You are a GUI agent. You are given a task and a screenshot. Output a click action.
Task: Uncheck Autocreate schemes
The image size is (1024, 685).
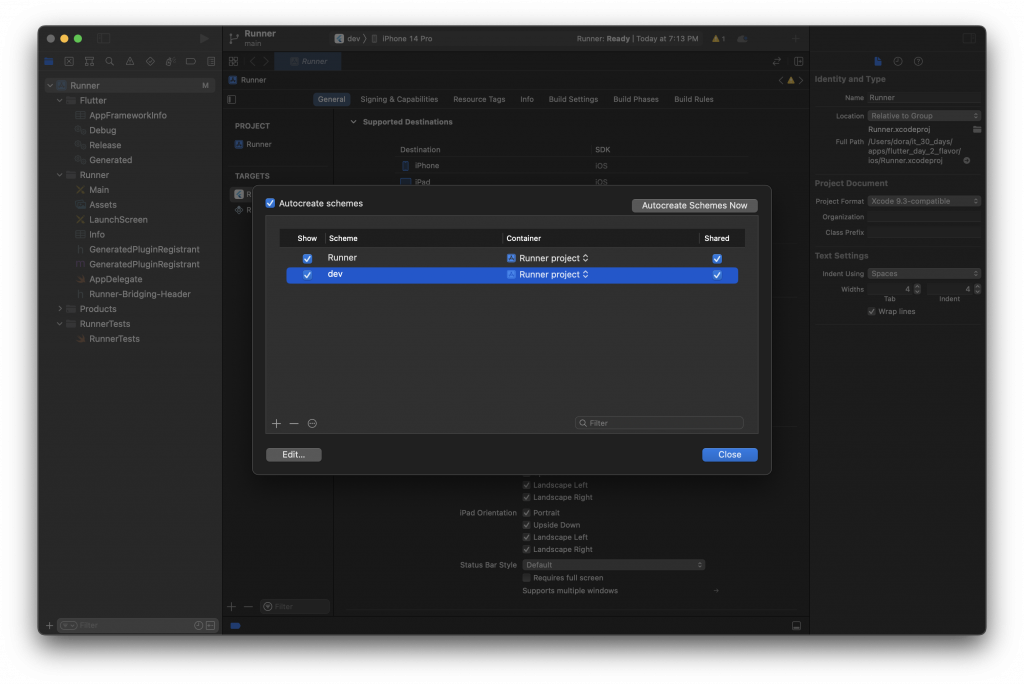click(270, 203)
